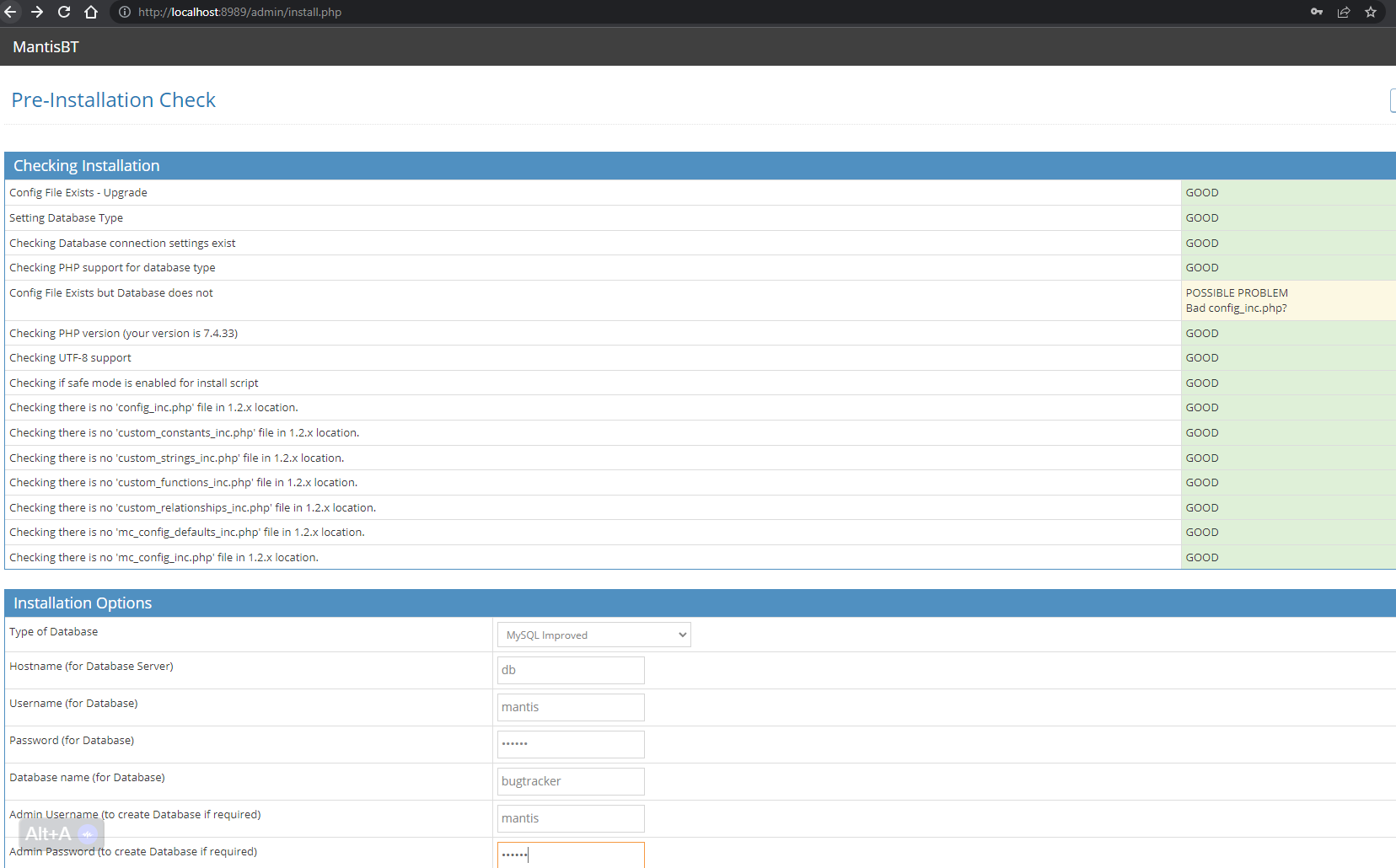The width and height of the screenshot is (1396, 868).
Task: Click the POSSIBLE PROBLEM status cell
Action: [1288, 301]
